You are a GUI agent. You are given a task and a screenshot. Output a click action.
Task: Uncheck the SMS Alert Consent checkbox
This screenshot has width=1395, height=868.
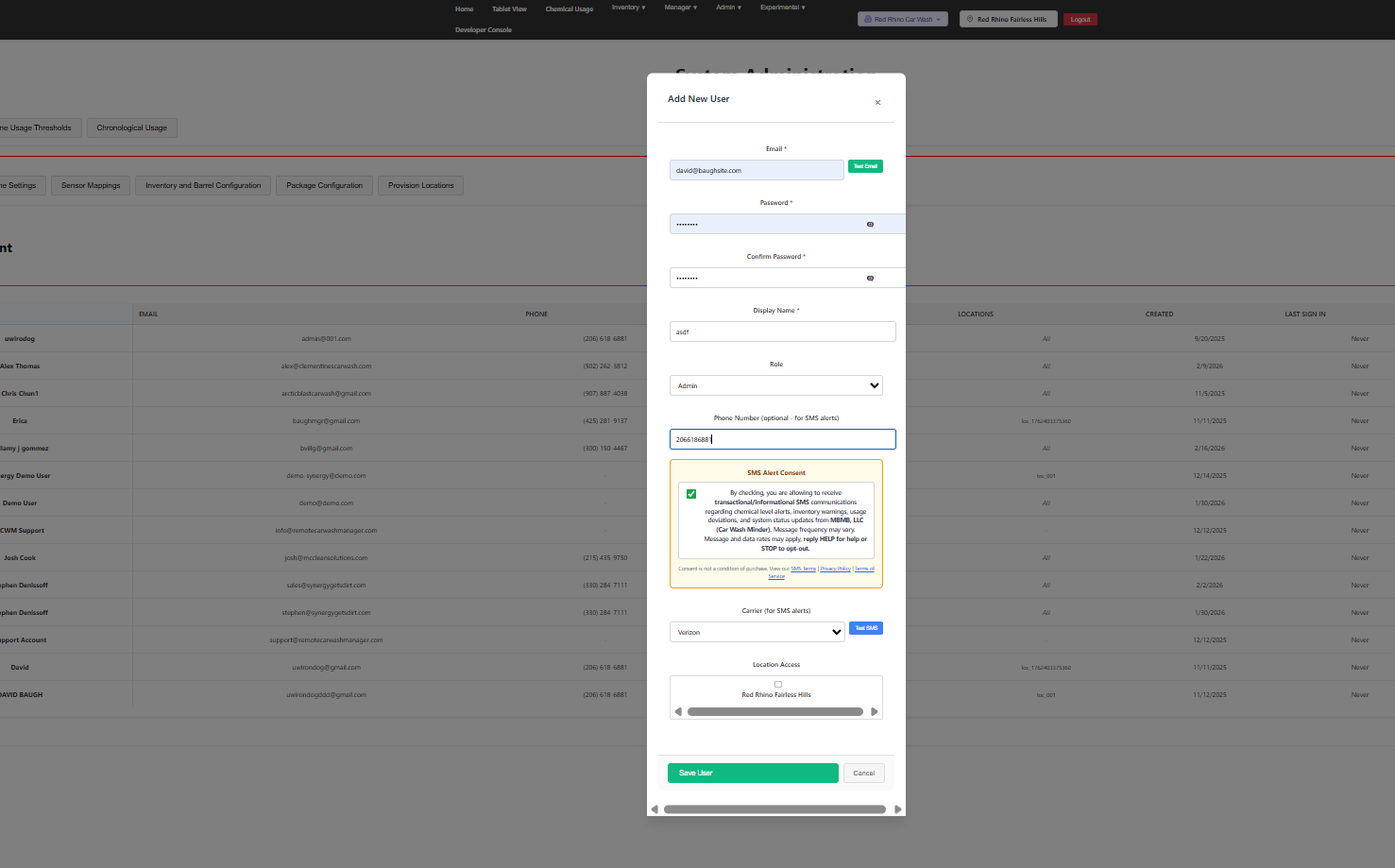[691, 493]
